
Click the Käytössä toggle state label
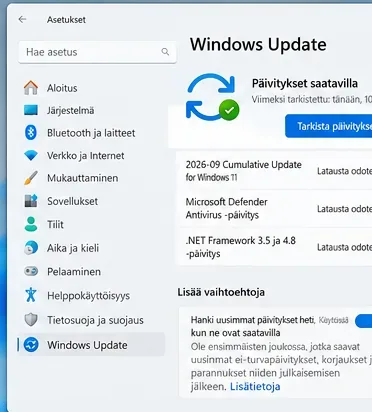click(334, 321)
